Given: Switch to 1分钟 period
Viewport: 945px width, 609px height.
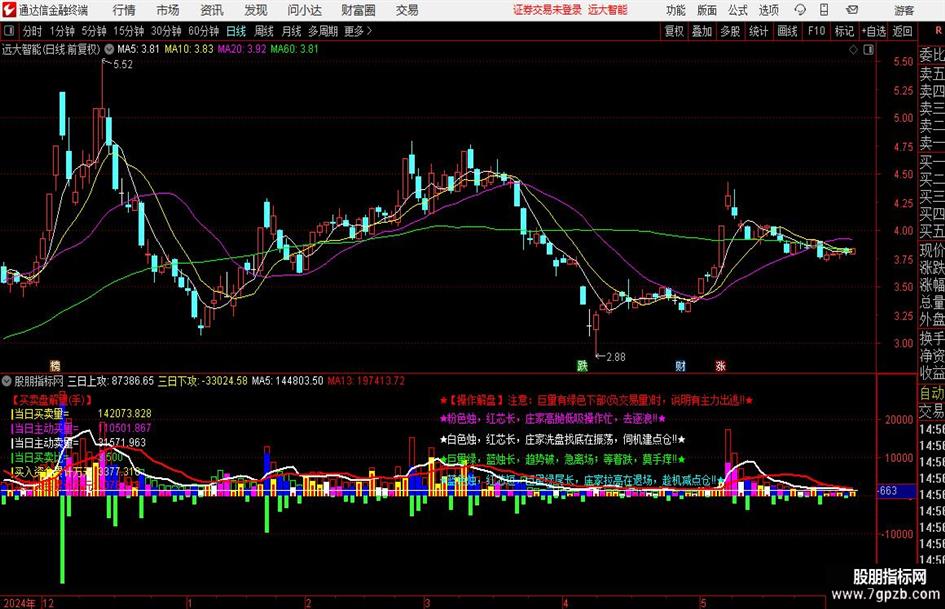Looking at the screenshot, I should pyautogui.click(x=62, y=31).
